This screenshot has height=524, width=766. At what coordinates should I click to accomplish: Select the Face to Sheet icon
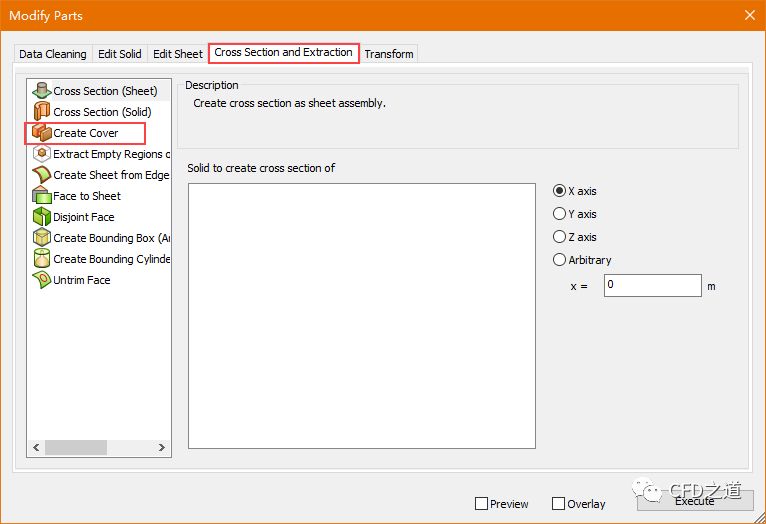coord(41,196)
